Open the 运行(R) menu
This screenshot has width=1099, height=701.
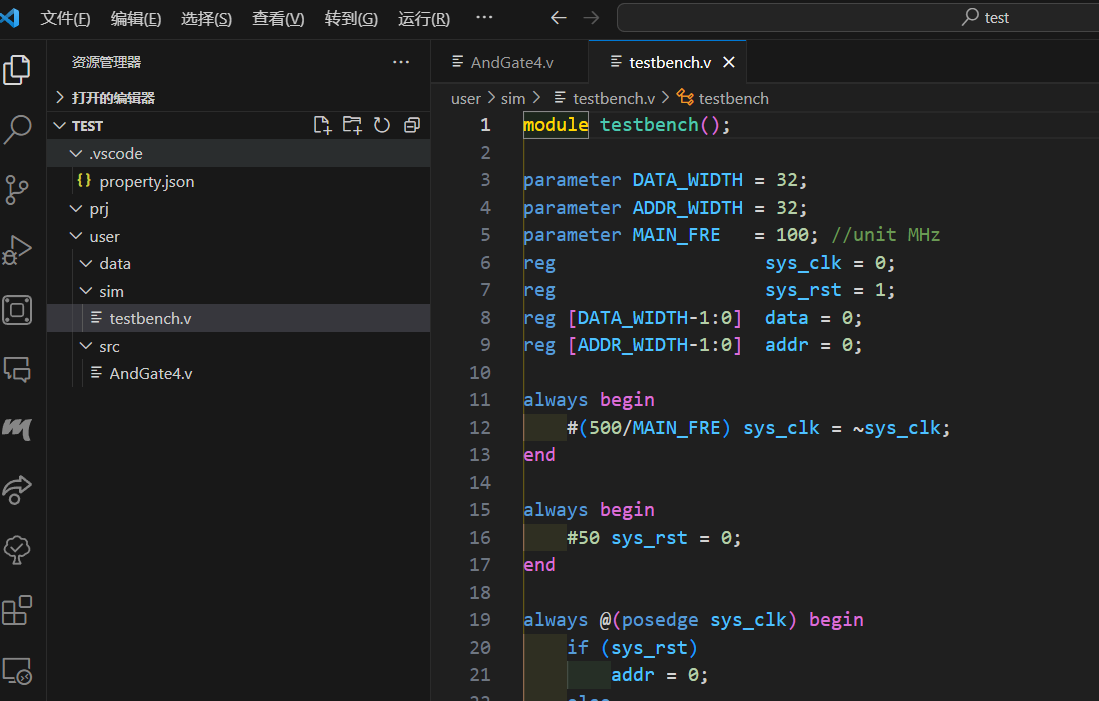coord(423,18)
